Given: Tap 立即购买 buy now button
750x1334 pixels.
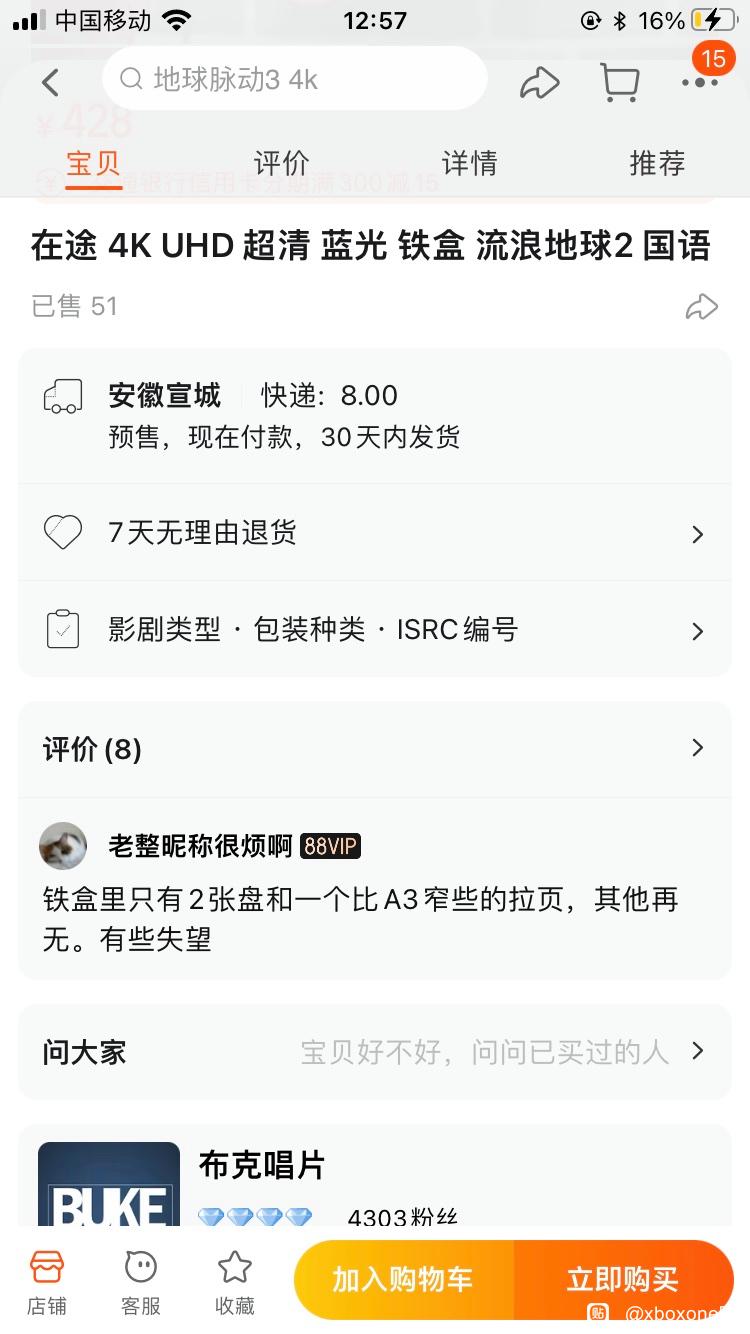Looking at the screenshot, I should point(623,1279).
